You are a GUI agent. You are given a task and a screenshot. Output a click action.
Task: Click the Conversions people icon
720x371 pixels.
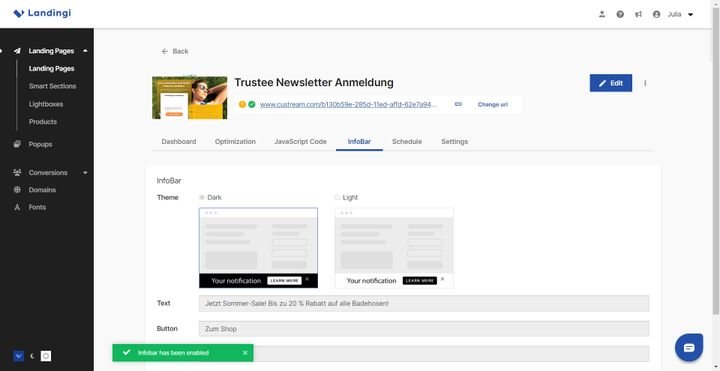17,173
